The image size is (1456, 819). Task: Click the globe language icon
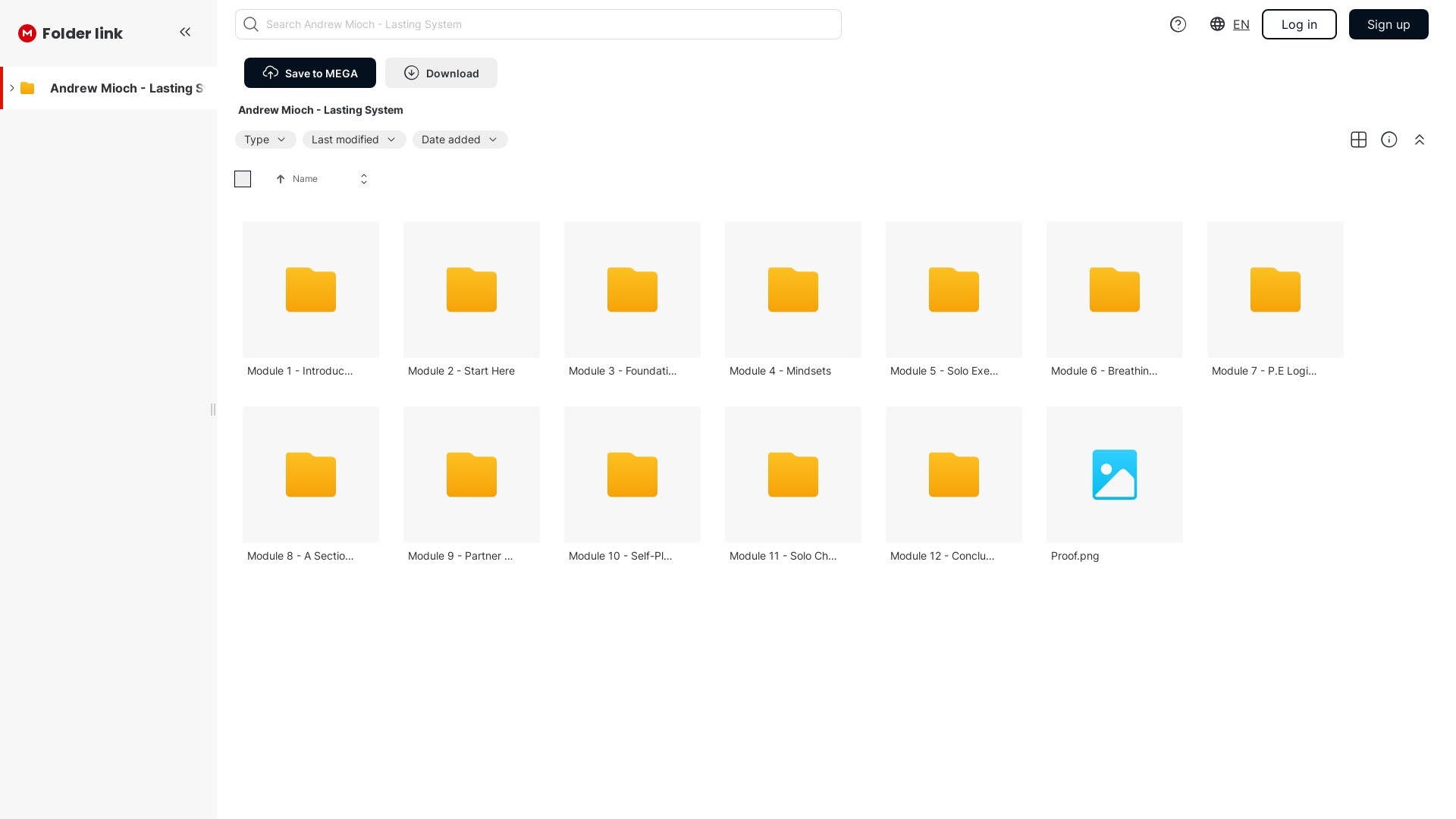point(1217,24)
